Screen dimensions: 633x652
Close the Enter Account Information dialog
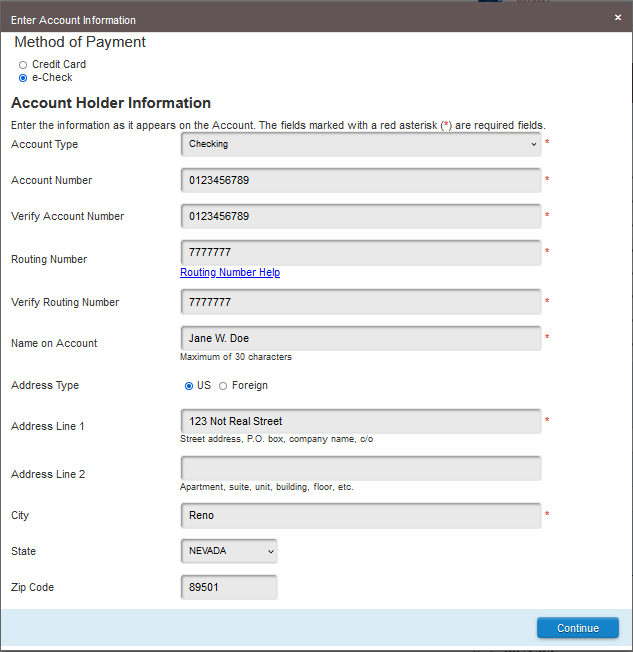(618, 17)
